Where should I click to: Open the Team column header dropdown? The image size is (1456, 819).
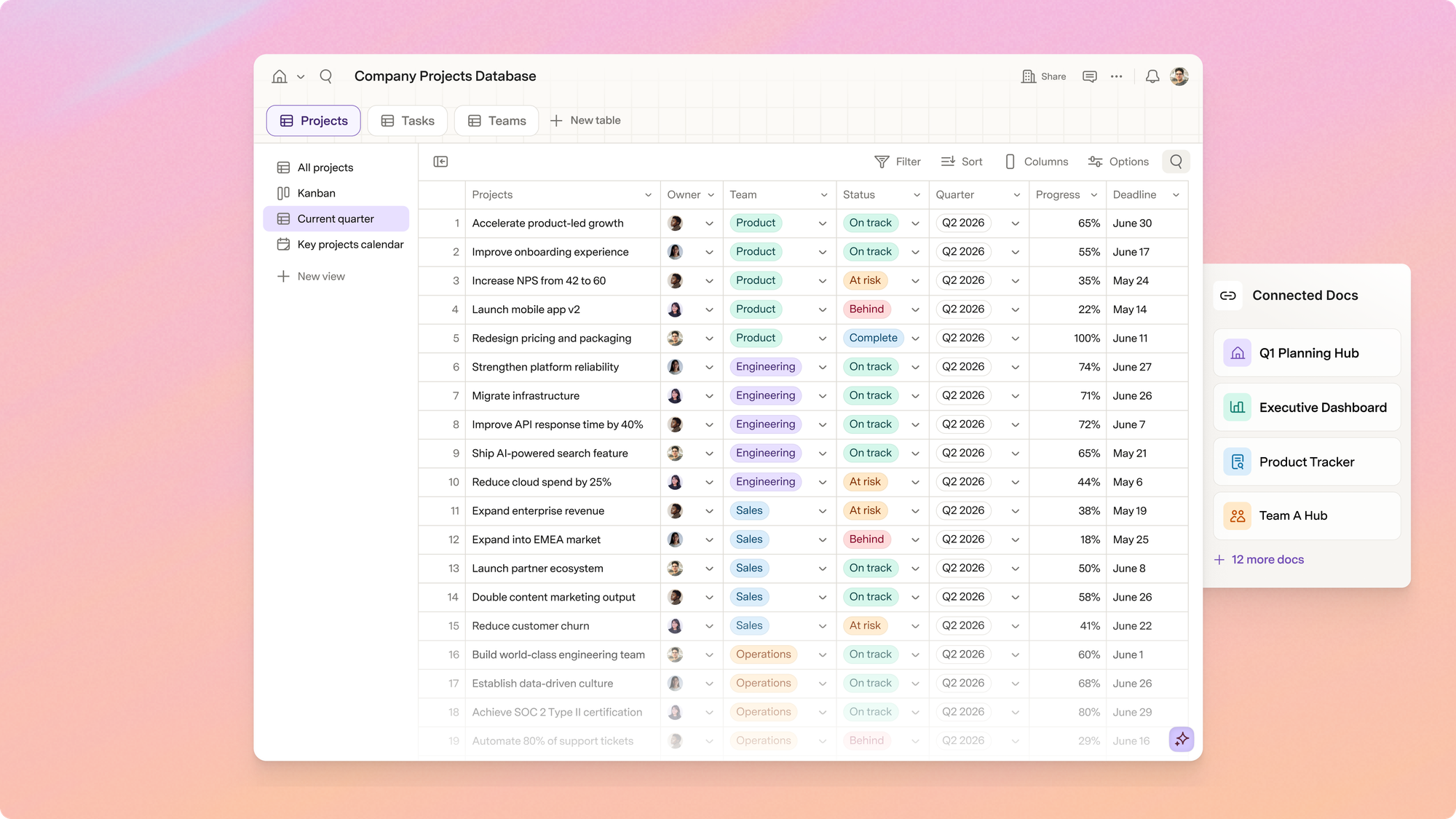coord(824,195)
